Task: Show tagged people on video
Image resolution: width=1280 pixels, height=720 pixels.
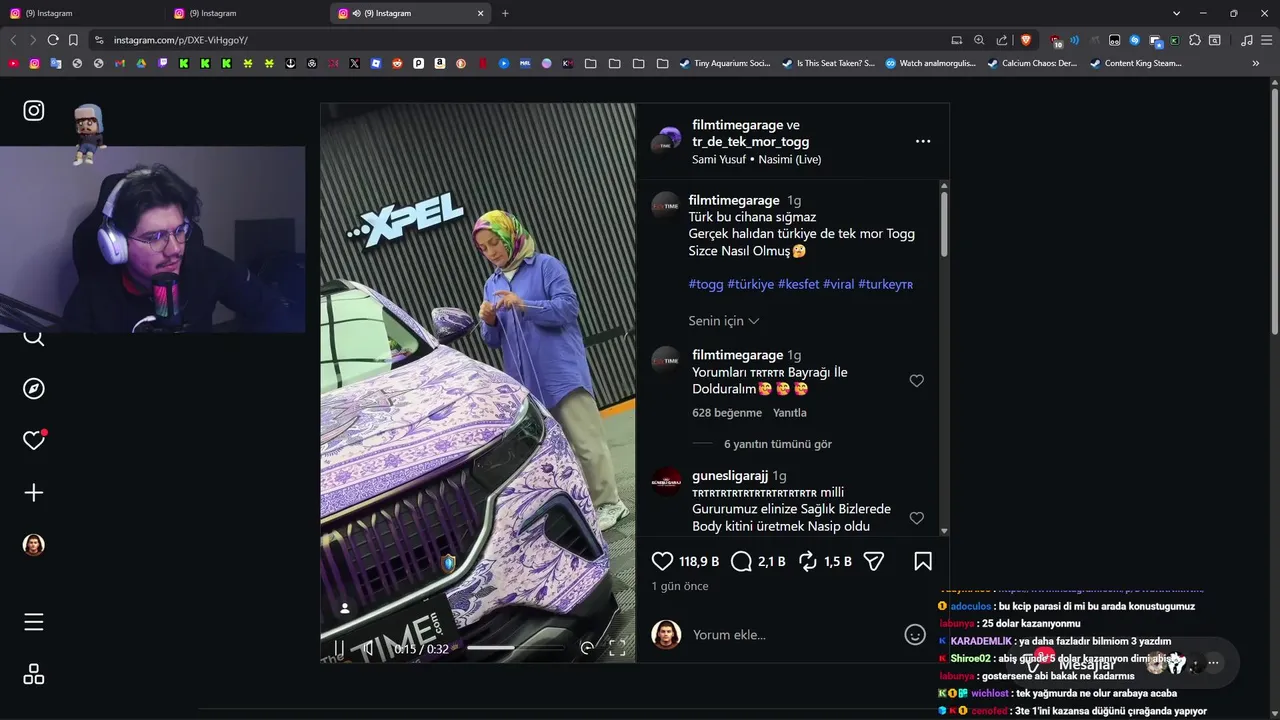Action: [x=345, y=608]
